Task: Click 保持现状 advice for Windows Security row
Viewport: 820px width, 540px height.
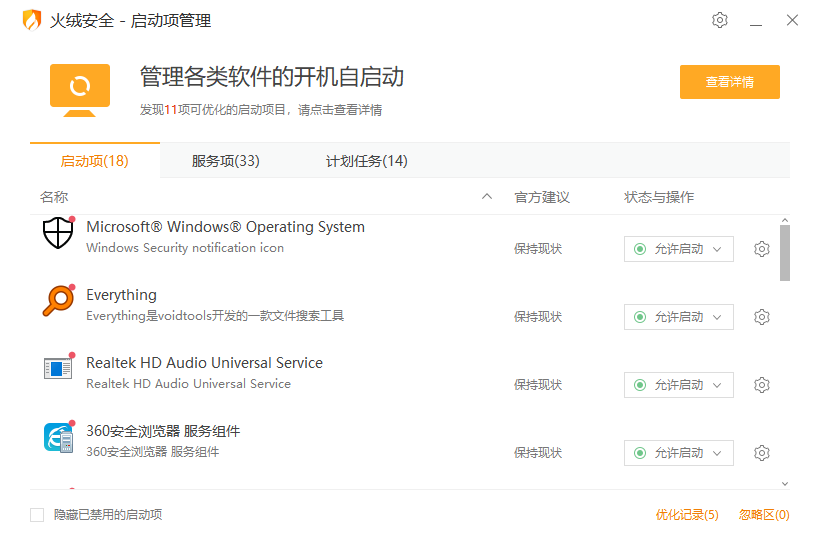Action: click(x=538, y=249)
